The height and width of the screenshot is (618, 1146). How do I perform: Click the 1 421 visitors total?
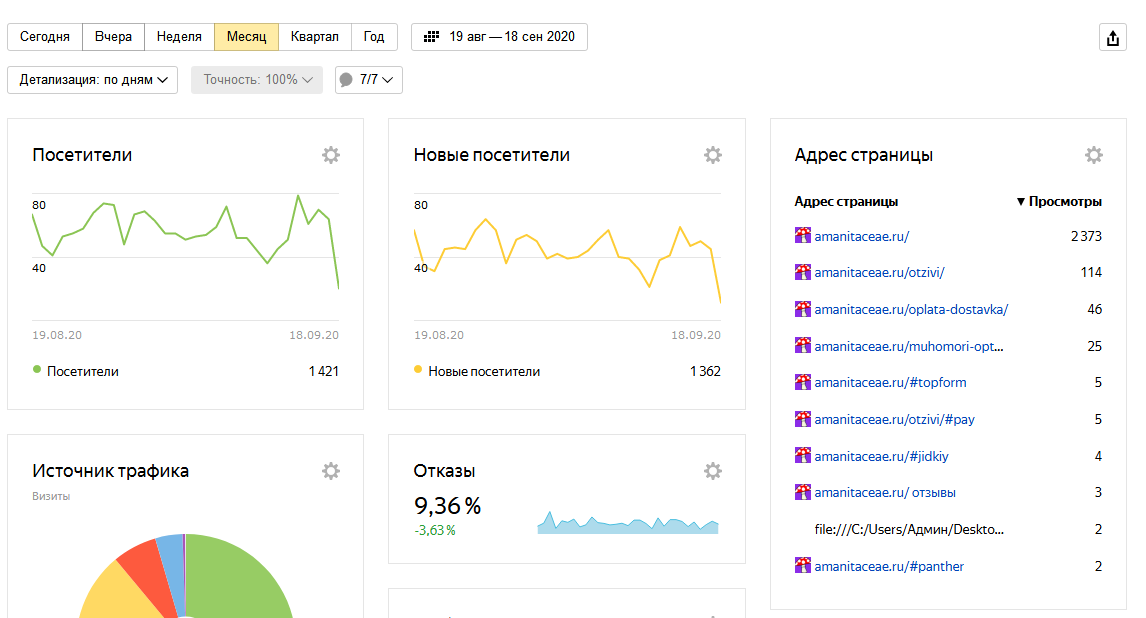(x=324, y=371)
